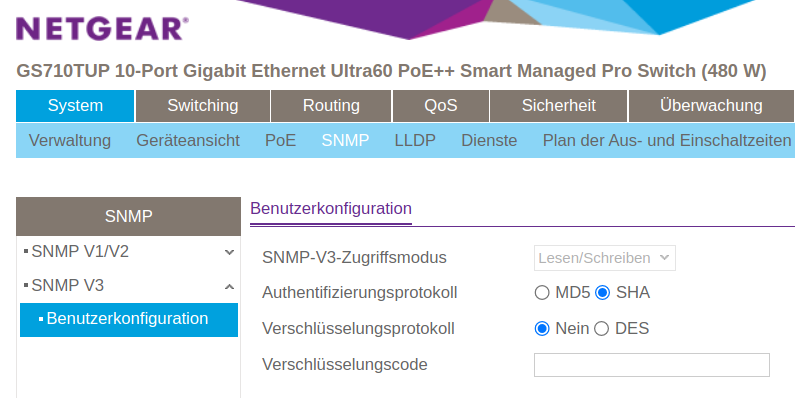Select MD5 authentication protocol
Image resolution: width=795 pixels, height=398 pixels.
542,293
